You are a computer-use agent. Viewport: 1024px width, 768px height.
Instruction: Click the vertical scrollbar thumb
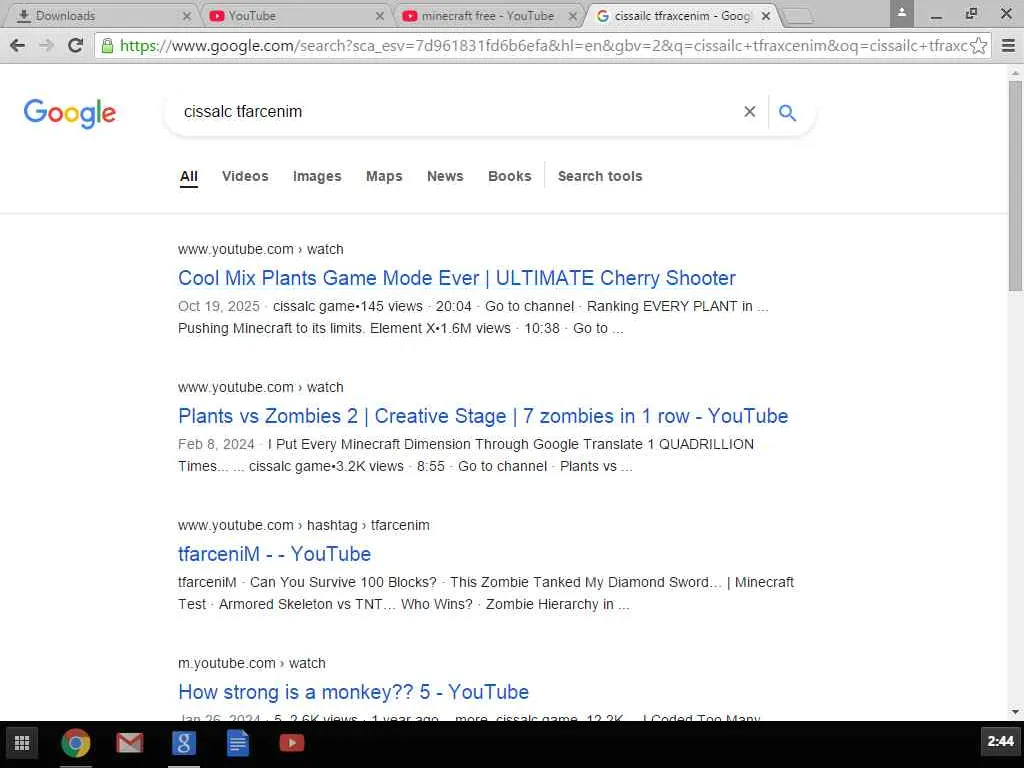(1016, 186)
